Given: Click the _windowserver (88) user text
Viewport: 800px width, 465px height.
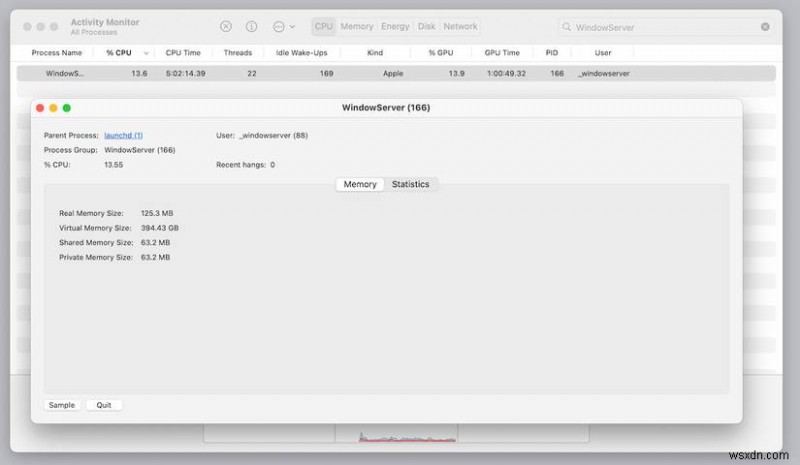Looking at the screenshot, I should pyautogui.click(x=273, y=135).
